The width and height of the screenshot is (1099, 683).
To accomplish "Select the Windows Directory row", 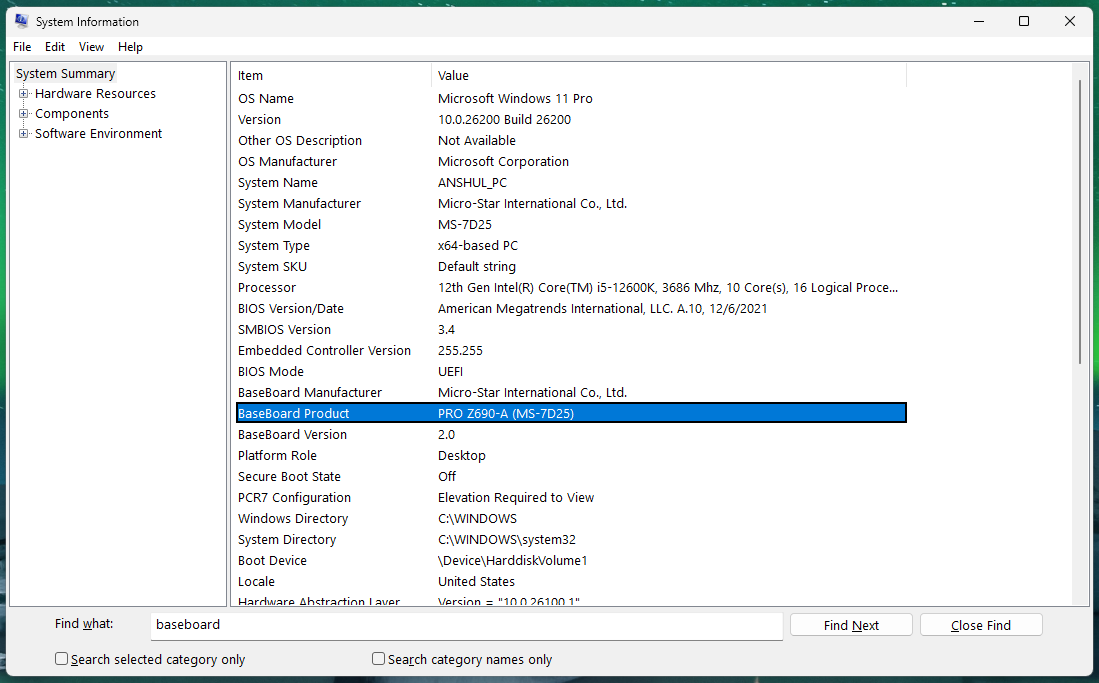I will pos(571,519).
